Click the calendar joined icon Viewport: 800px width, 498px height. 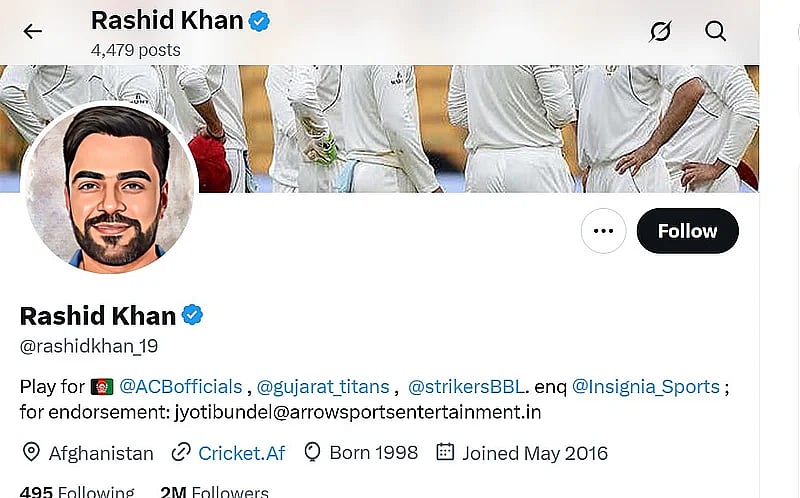point(446,453)
